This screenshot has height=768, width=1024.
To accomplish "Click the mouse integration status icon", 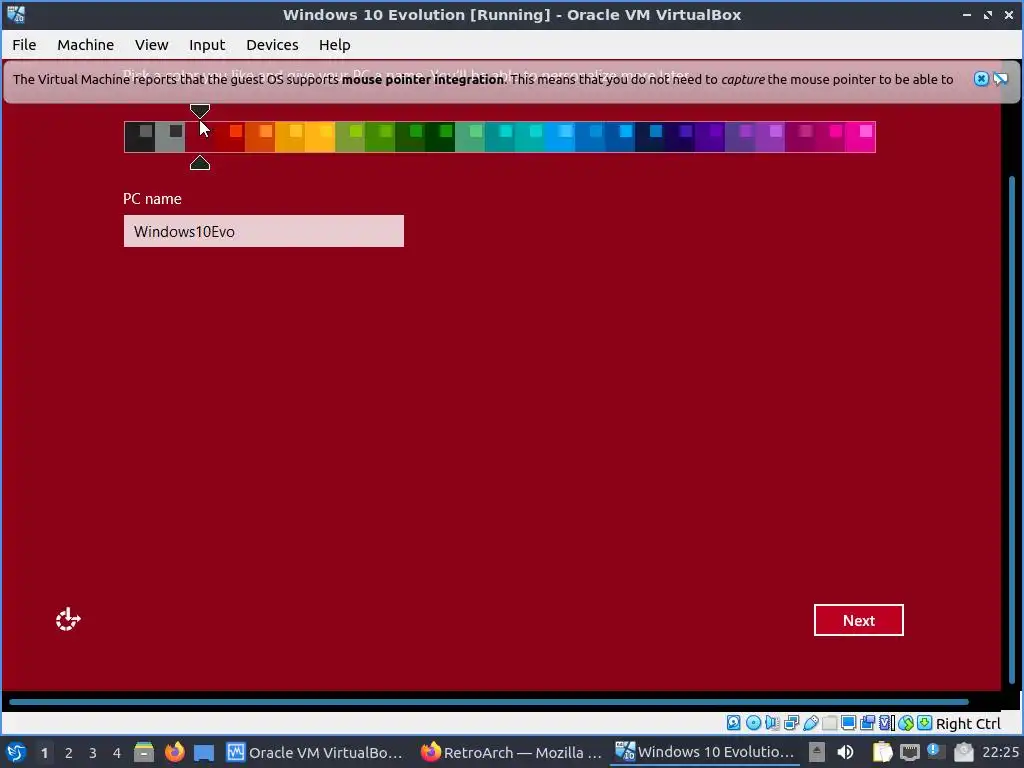I will [906, 722].
